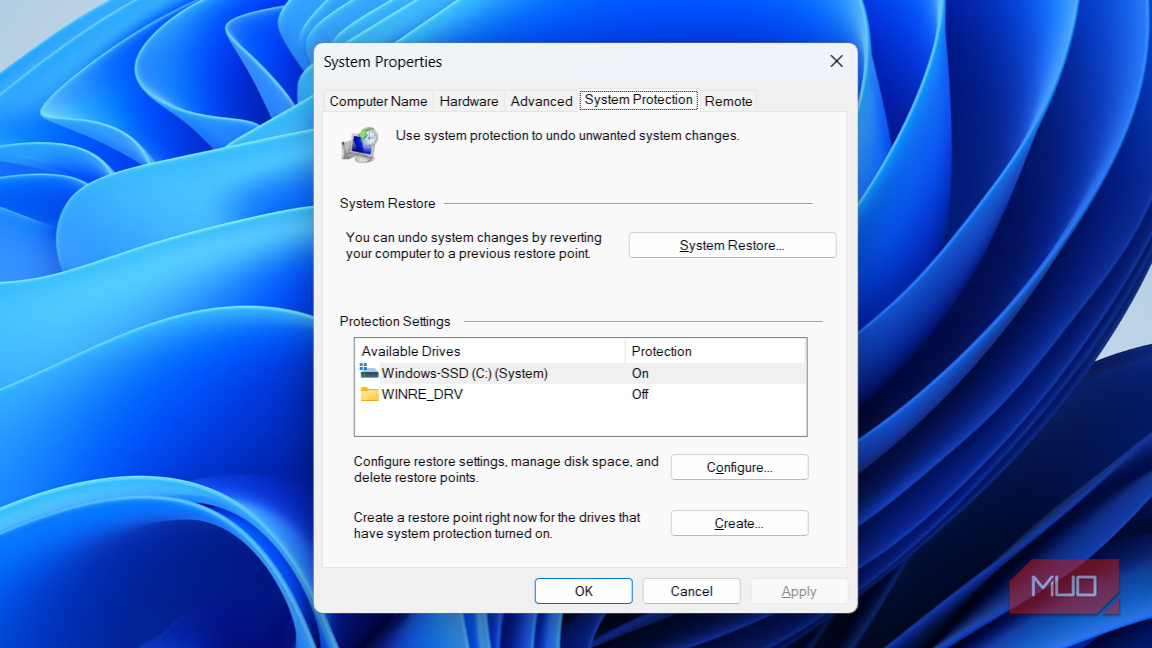Click the Windows-SSD drive icon
Screen dimensions: 1152x648
369,372
